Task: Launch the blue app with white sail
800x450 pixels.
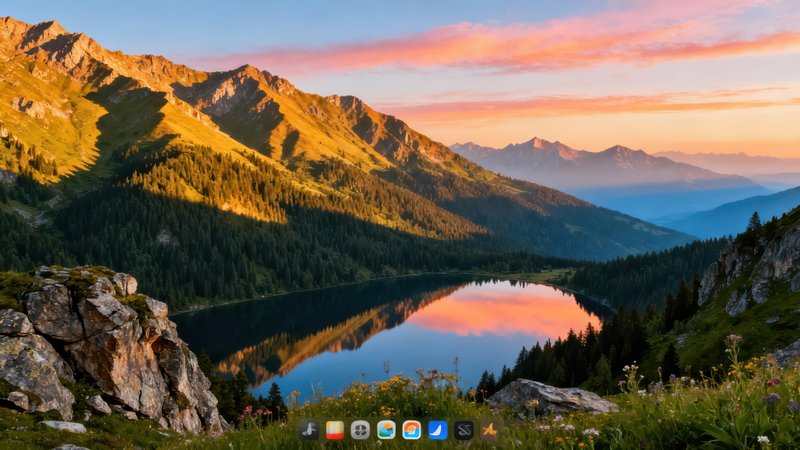Action: click(x=438, y=430)
